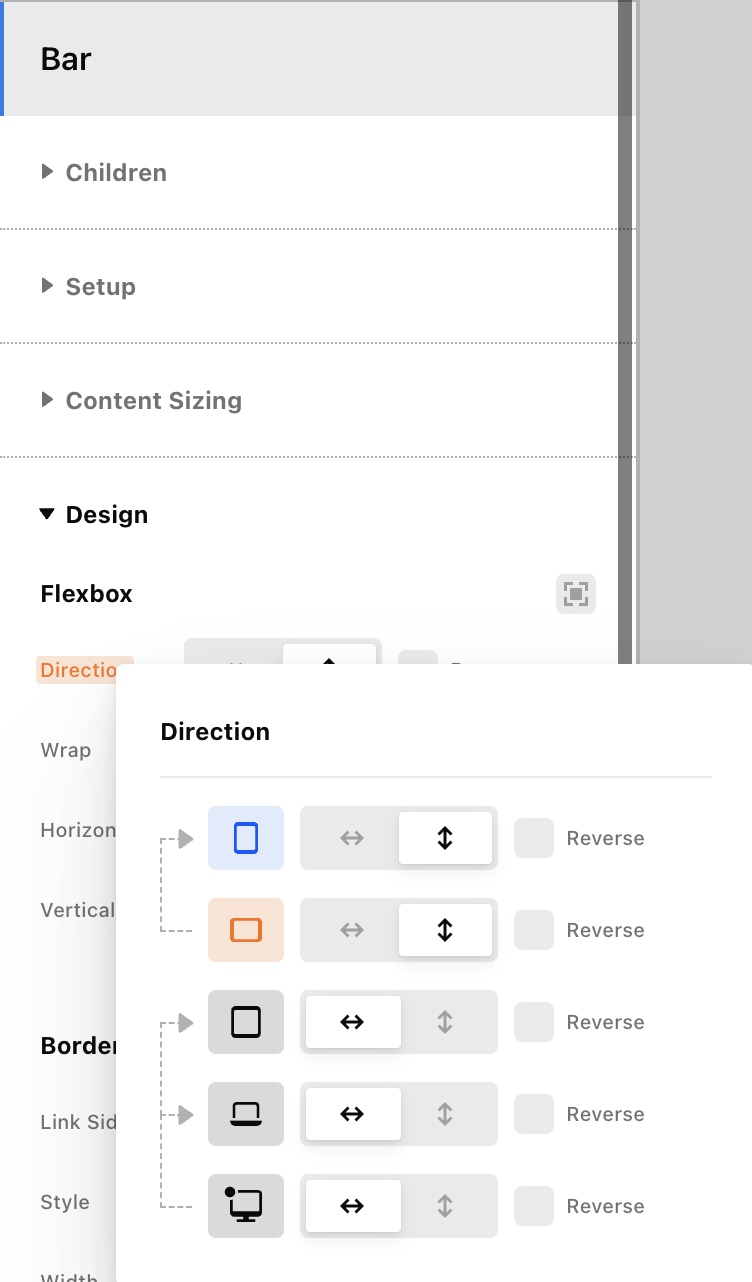Set vertical direction for laptop breakpoint
This screenshot has height=1282, width=752.
pos(445,1114)
